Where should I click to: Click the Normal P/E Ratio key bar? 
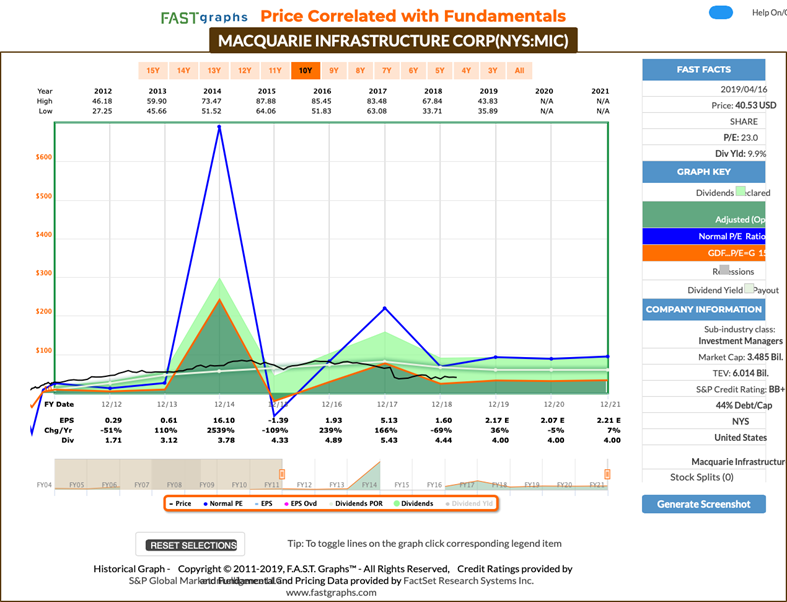(x=704, y=236)
